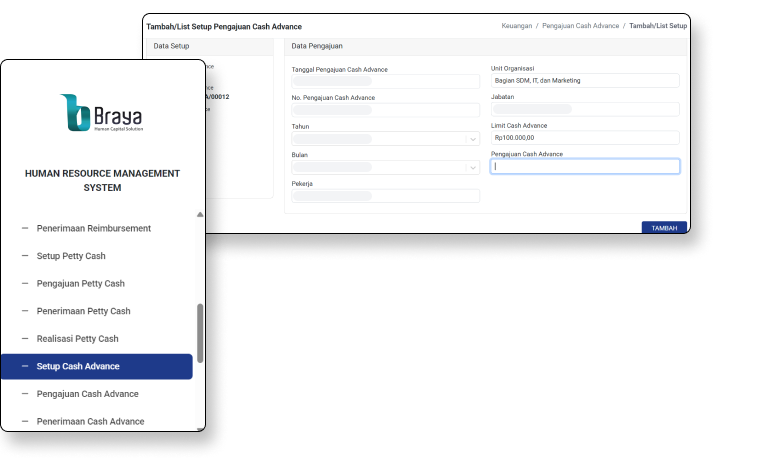Open Penerimaan Reimbursement in the sidebar

pos(93,228)
